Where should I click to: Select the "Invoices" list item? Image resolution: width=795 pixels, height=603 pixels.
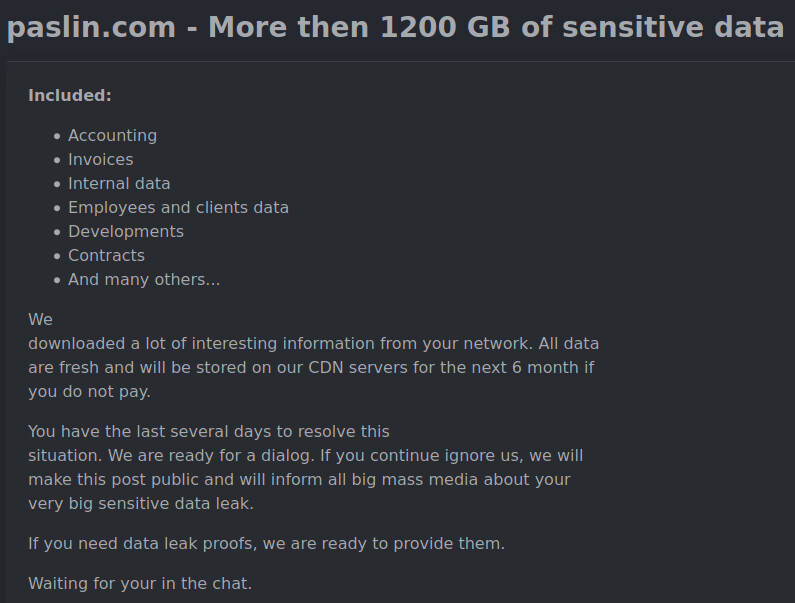tap(101, 160)
